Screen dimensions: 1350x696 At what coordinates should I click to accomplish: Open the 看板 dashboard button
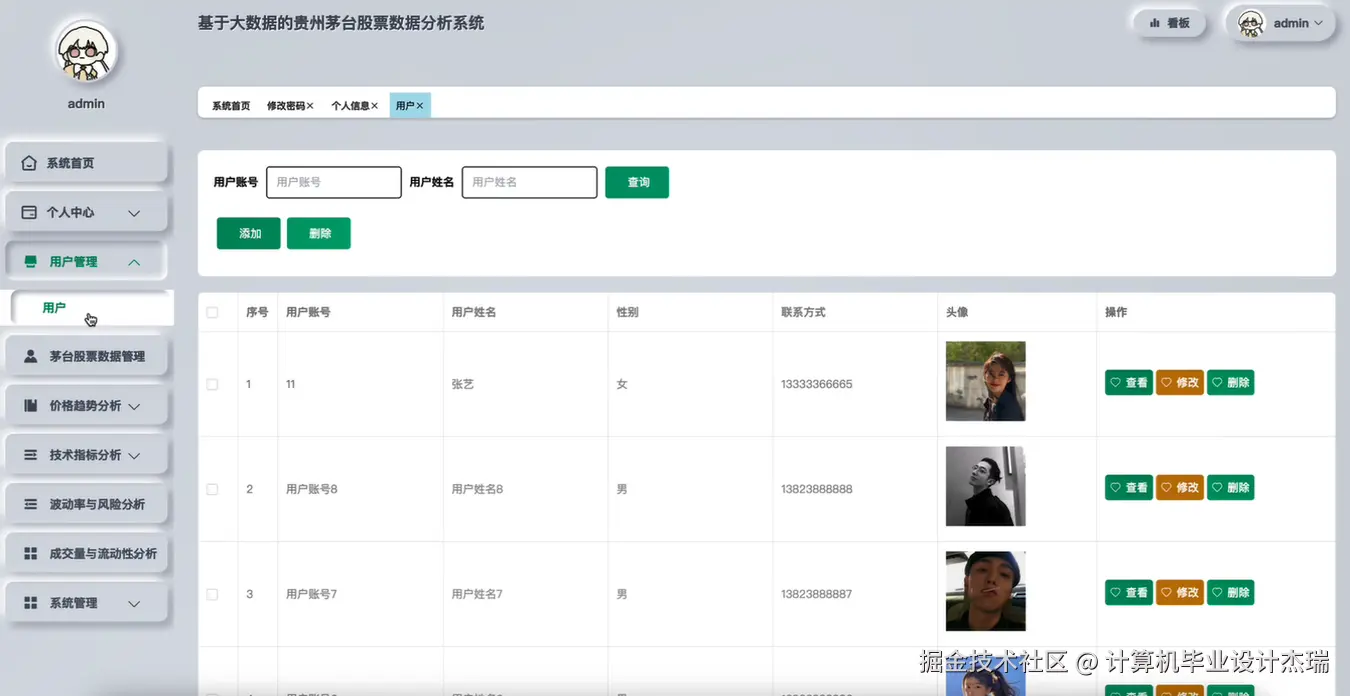click(1169, 23)
